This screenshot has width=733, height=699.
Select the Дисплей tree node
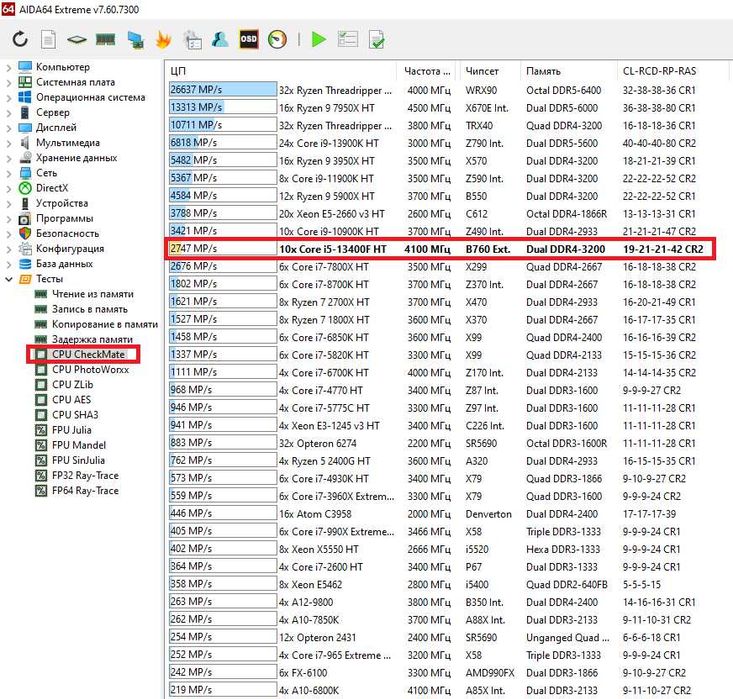[56, 128]
